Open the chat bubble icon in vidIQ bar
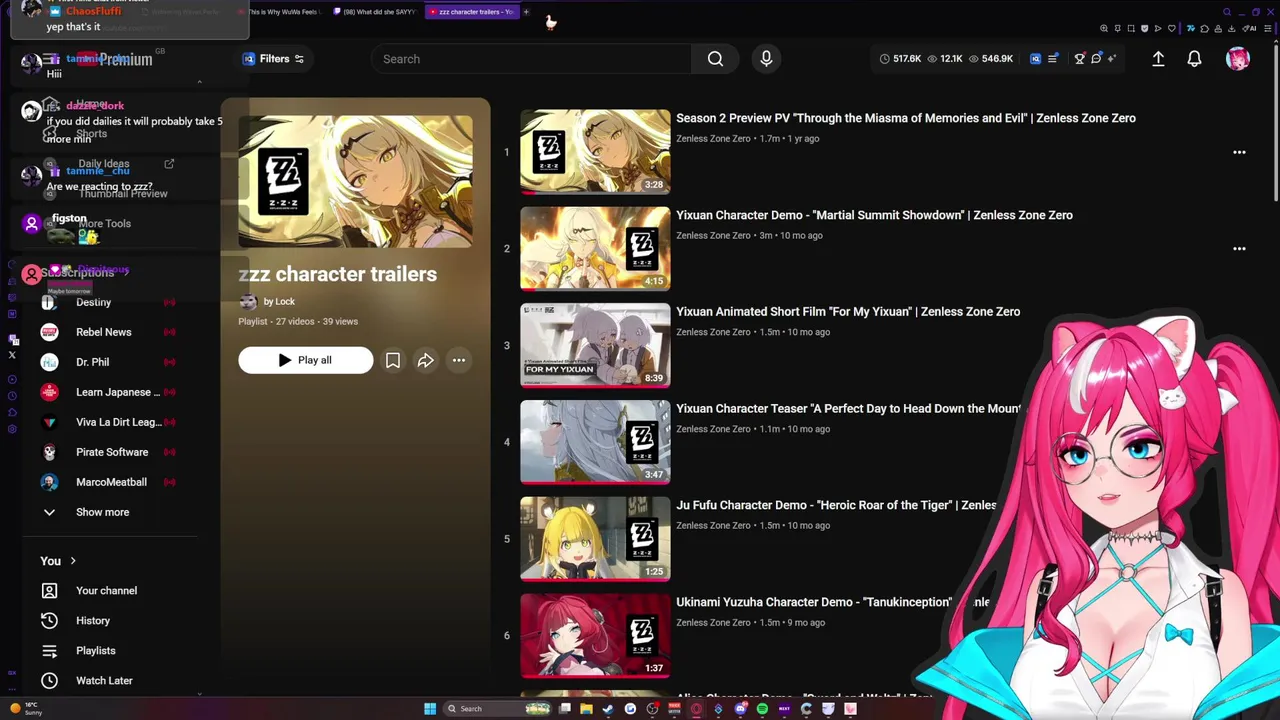The width and height of the screenshot is (1280, 720). coord(1096,59)
